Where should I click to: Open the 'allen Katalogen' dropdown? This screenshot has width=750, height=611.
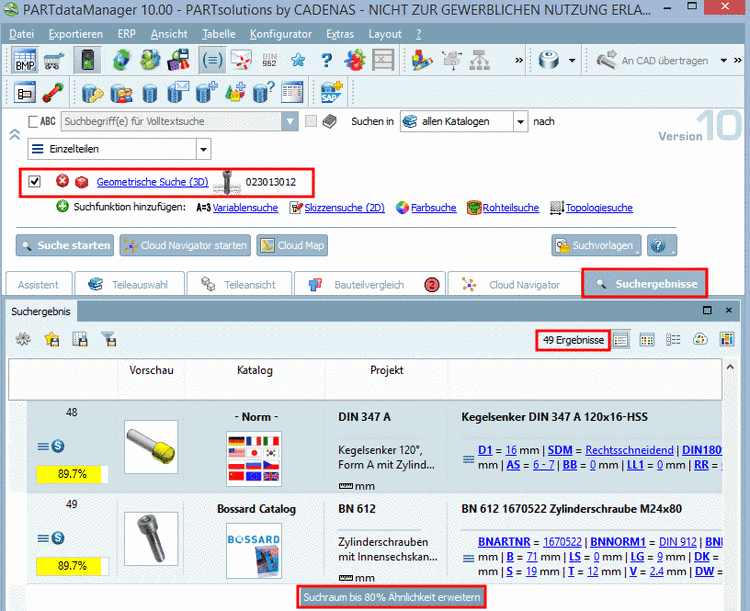[520, 122]
